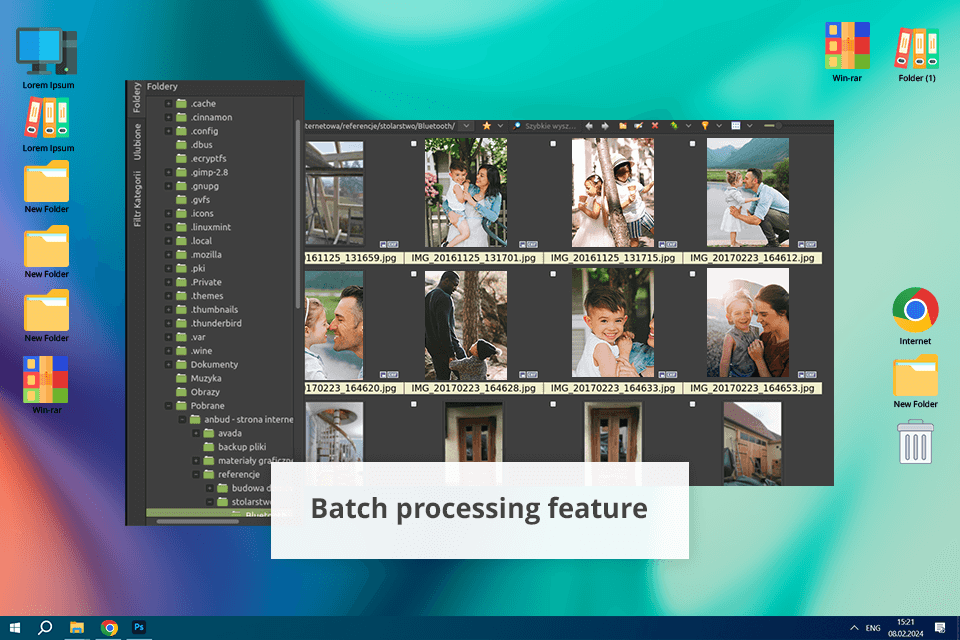Click the folder tree horizontal scrollbar
Screen dimensions: 960x640
(198, 522)
